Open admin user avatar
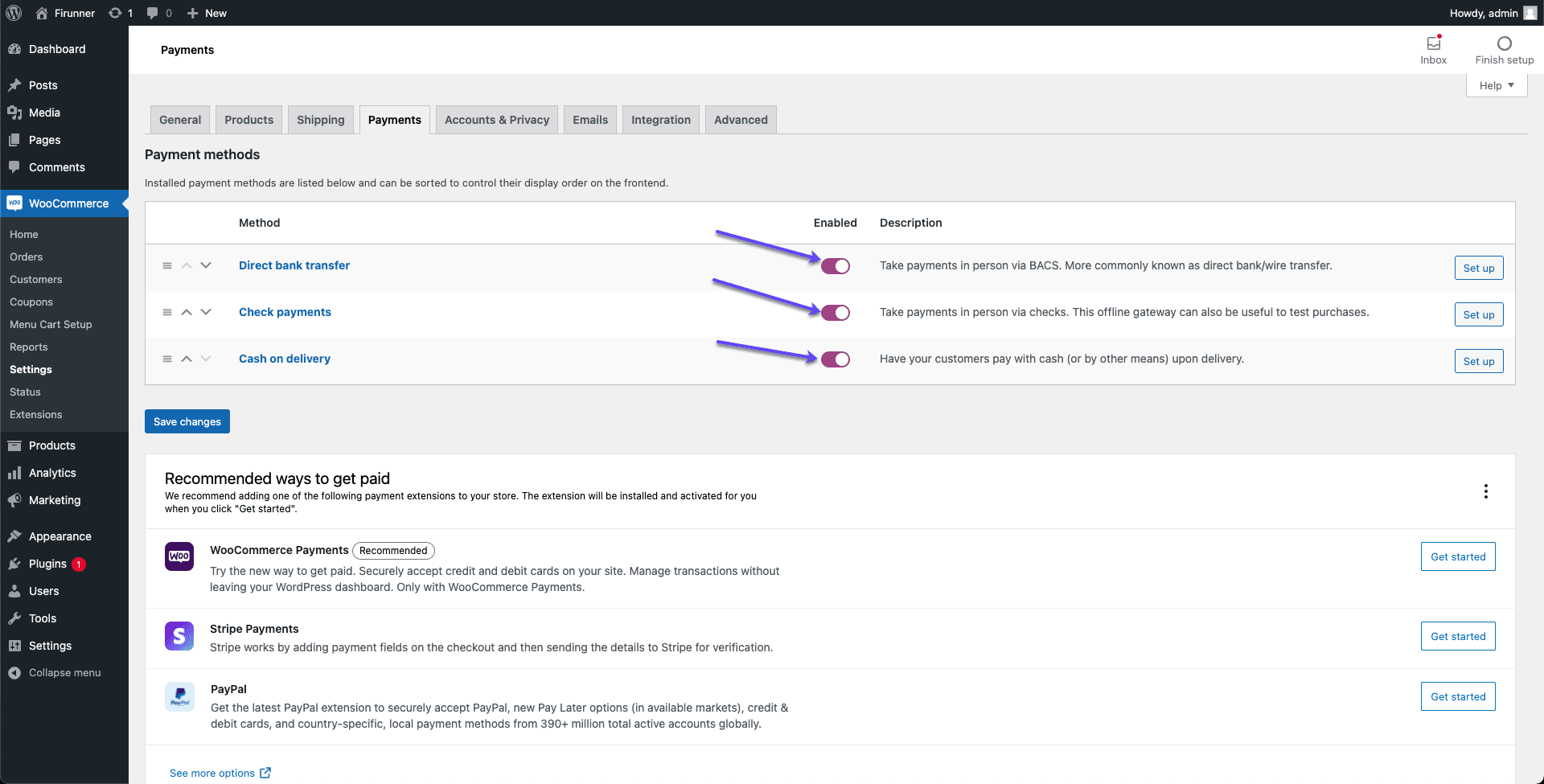The image size is (1544, 784). pos(1530,13)
